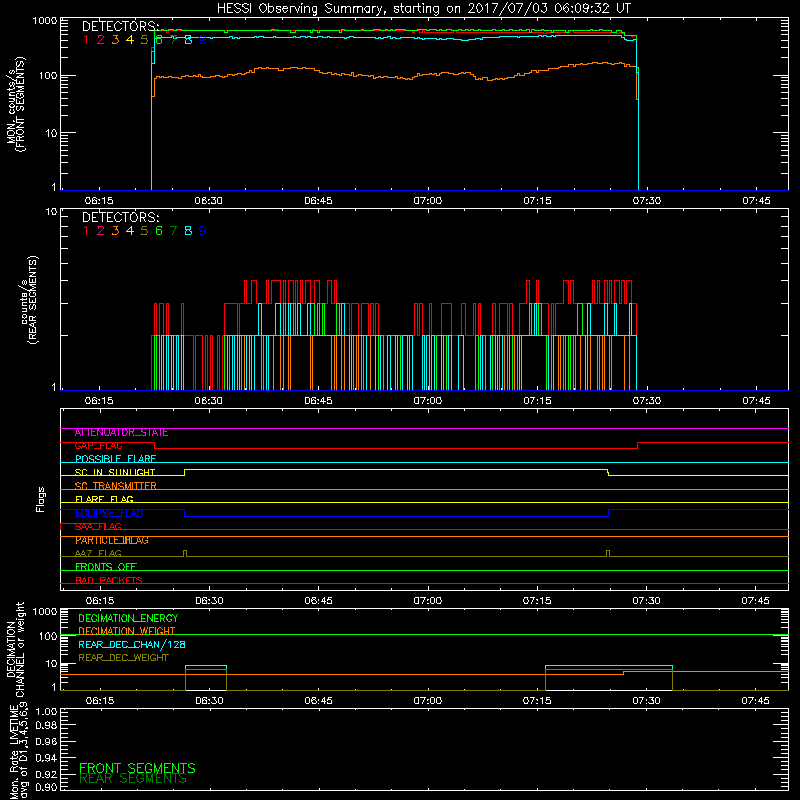Click '07:45' time tick under front segments panel
Image resolution: width=800 pixels, height=800 pixels.
(x=756, y=201)
